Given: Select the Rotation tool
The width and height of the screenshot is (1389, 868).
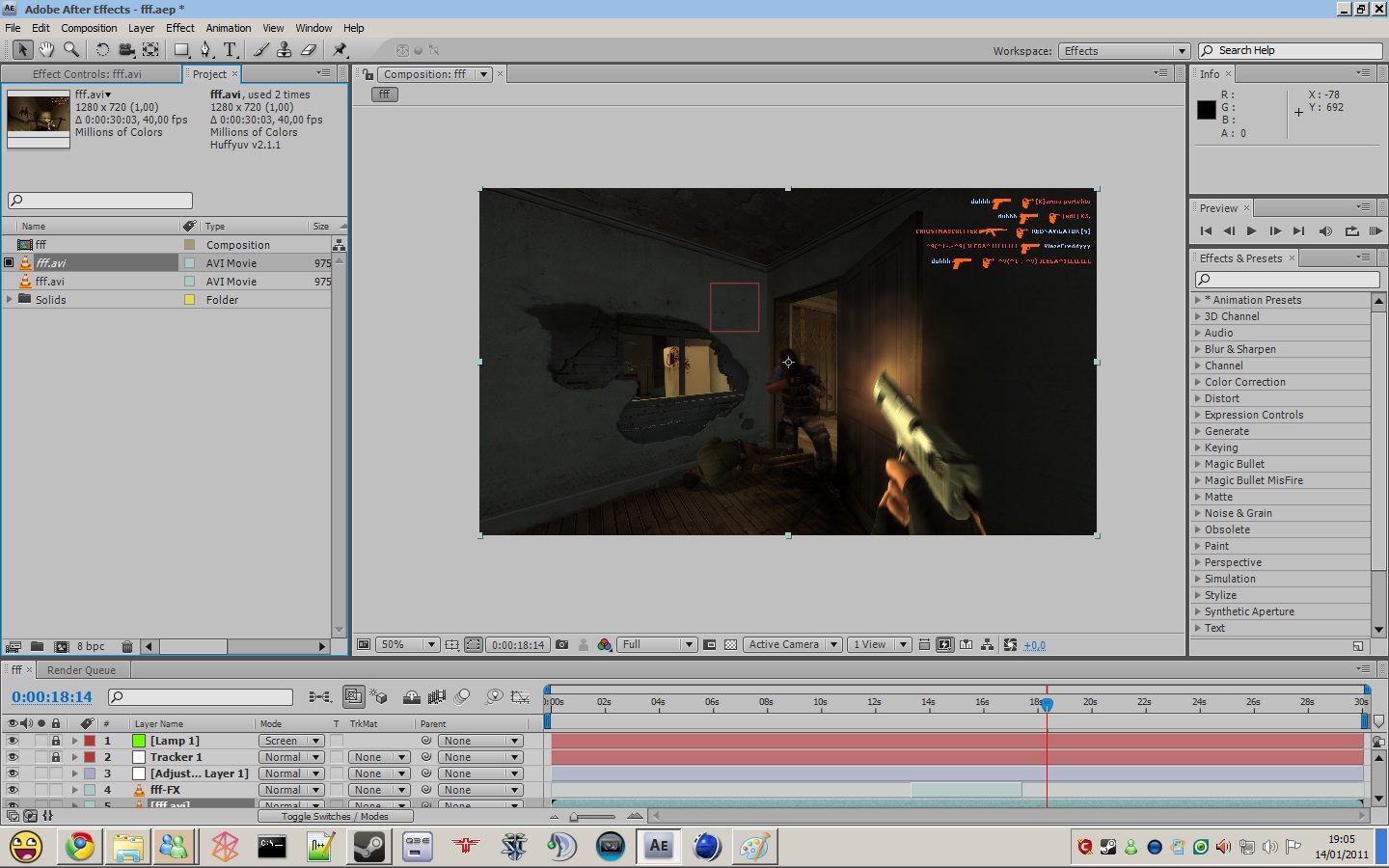Looking at the screenshot, I should coord(102,50).
